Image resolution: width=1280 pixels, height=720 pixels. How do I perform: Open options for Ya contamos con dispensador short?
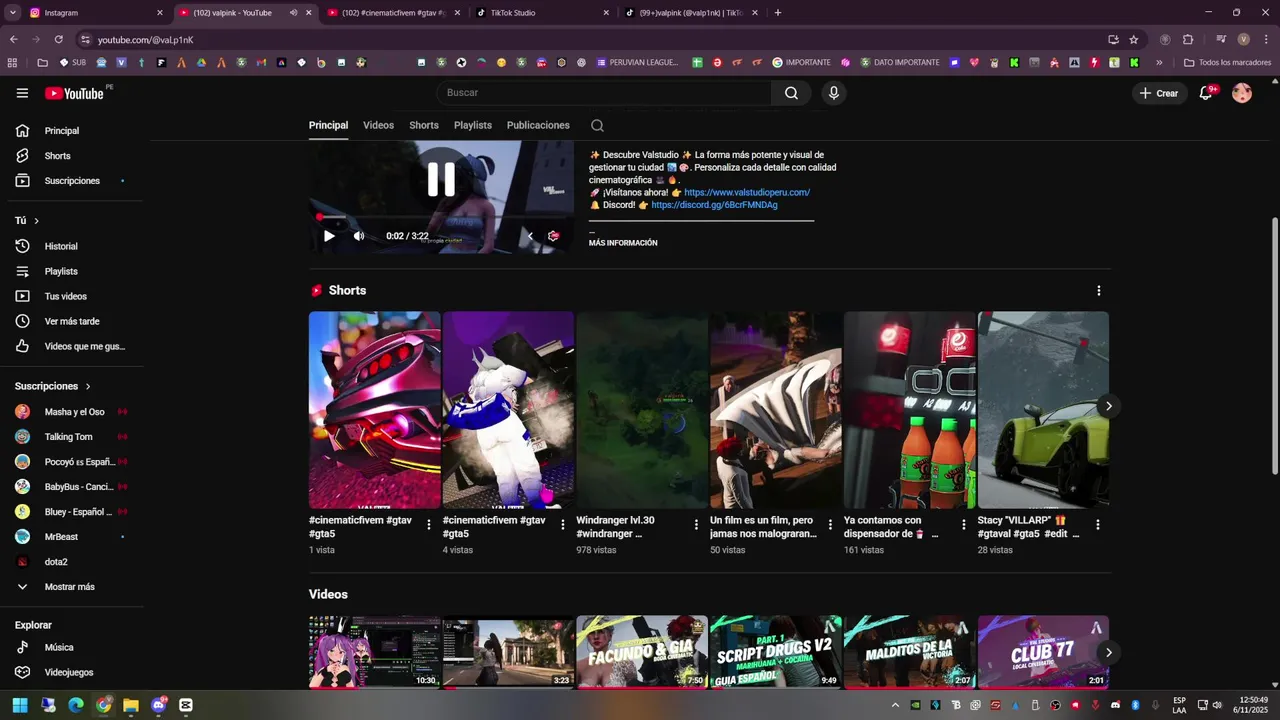coord(964,524)
